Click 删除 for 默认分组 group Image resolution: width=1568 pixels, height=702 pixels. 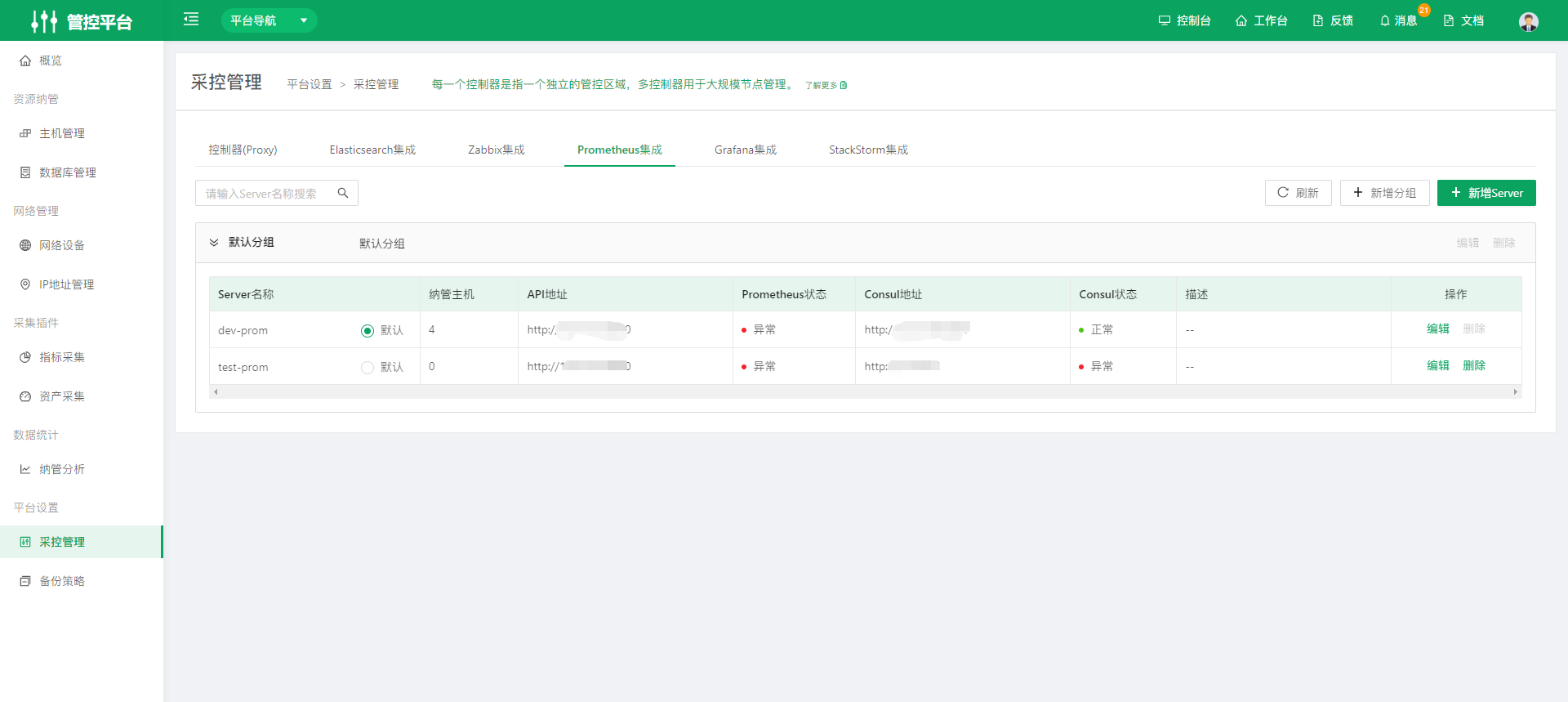tap(1504, 243)
